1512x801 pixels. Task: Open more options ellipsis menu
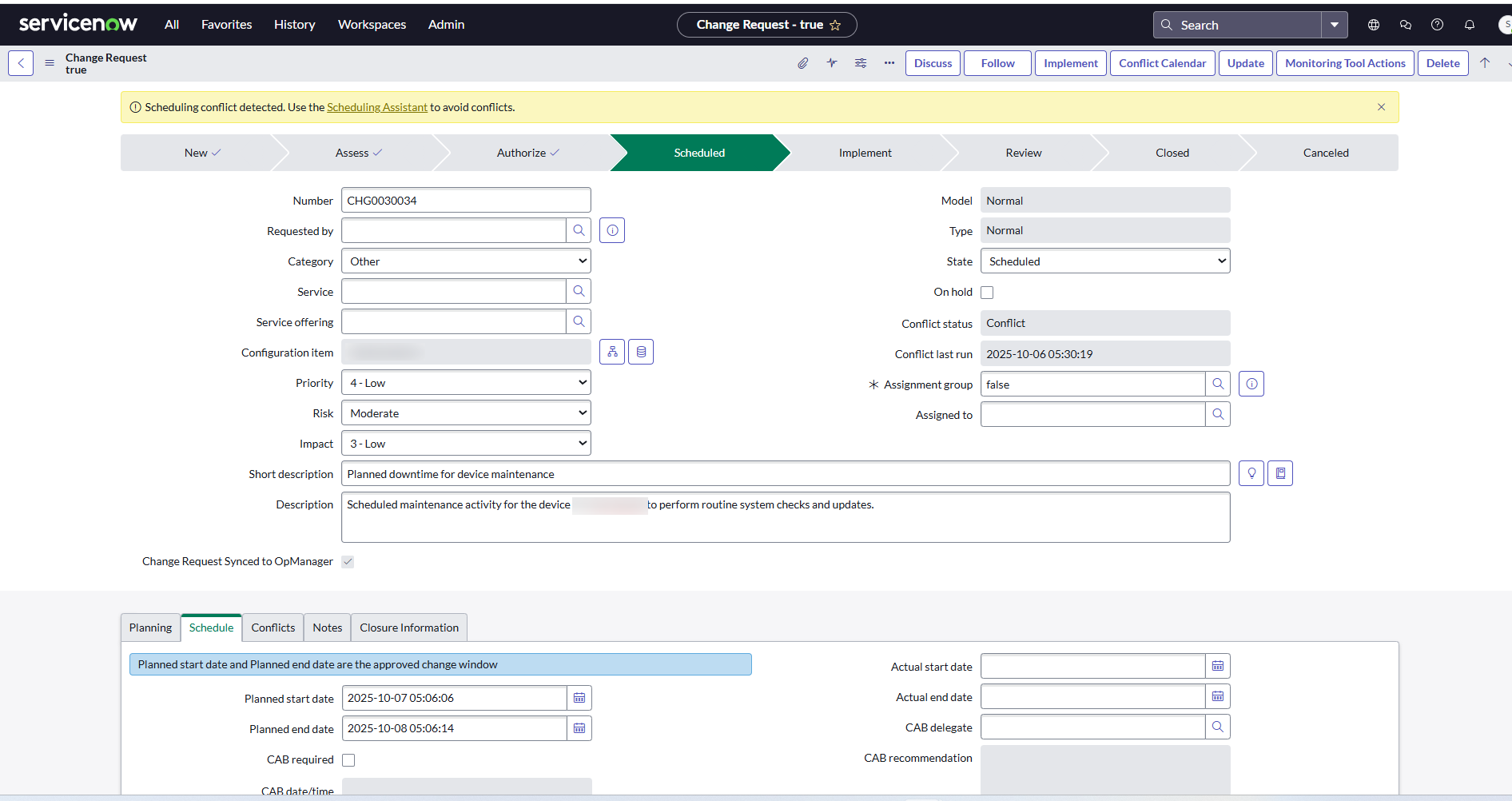889,63
